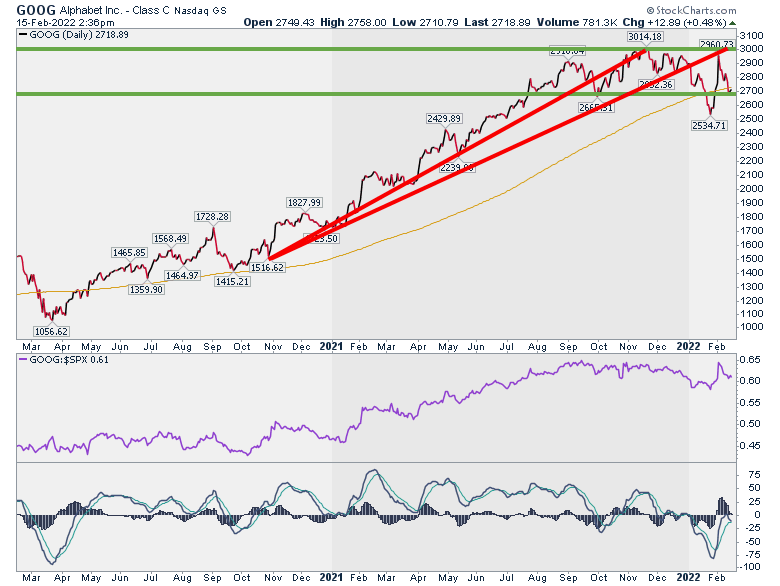The height and width of the screenshot is (586, 780).
Task: Click the Chg +12.89 (+0.48%) value
Action: coord(675,22)
